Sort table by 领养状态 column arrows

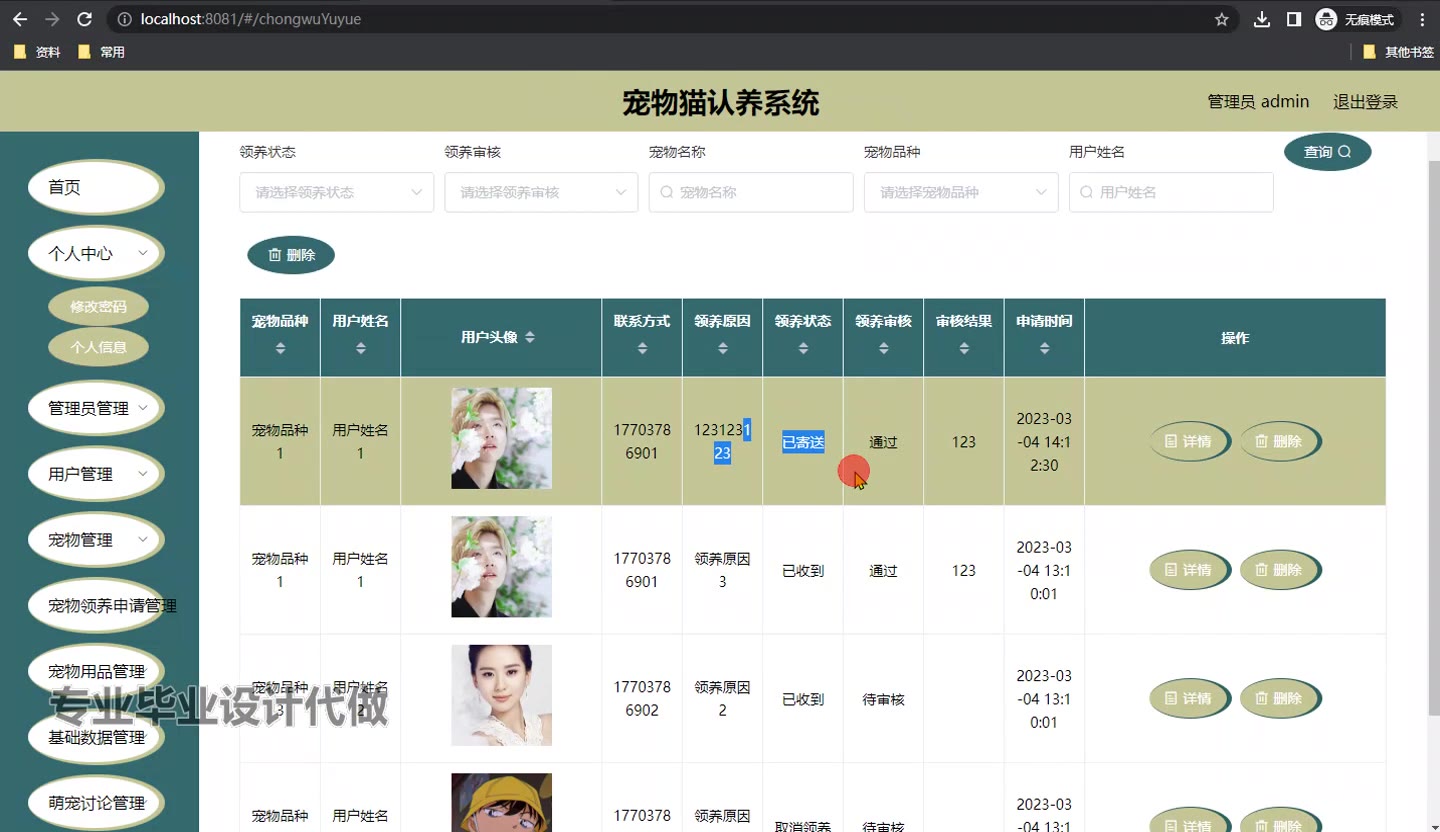803,348
